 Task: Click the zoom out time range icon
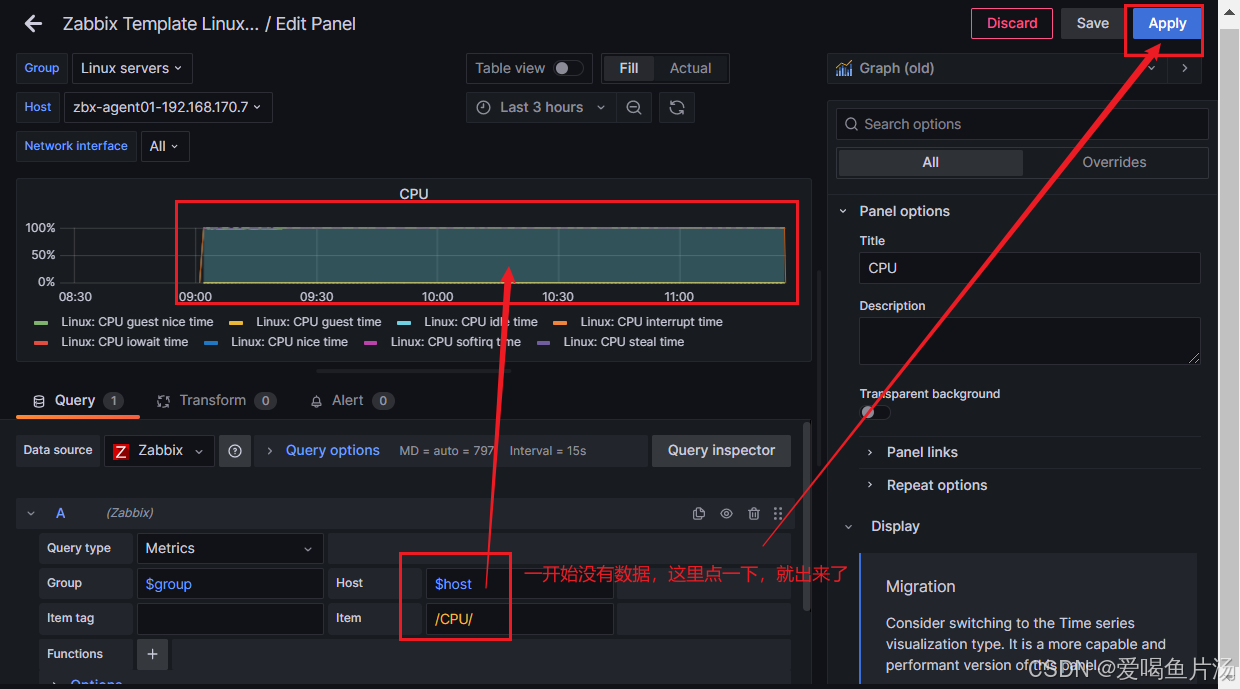pyautogui.click(x=634, y=107)
